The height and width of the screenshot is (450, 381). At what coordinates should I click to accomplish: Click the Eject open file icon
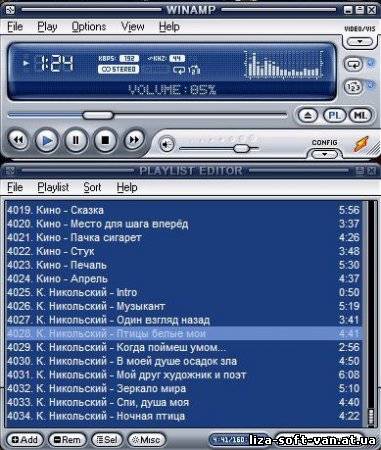(308, 116)
